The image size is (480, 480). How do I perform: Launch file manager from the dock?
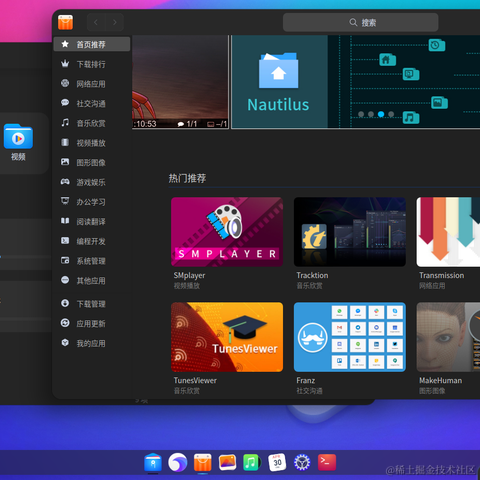click(x=153, y=462)
